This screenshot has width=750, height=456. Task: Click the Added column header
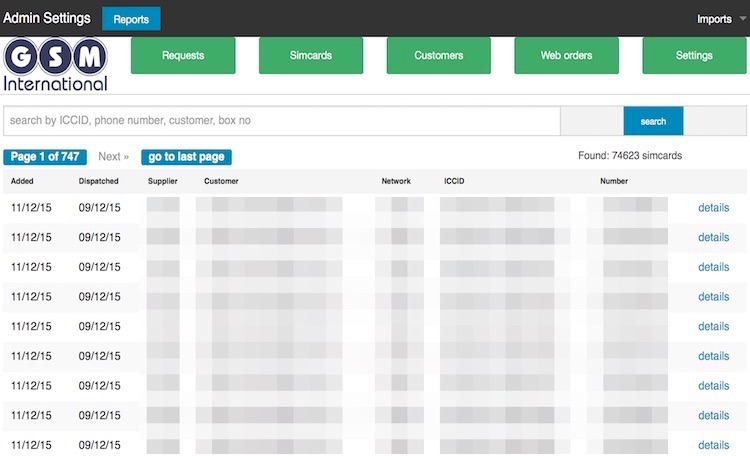tap(22, 182)
